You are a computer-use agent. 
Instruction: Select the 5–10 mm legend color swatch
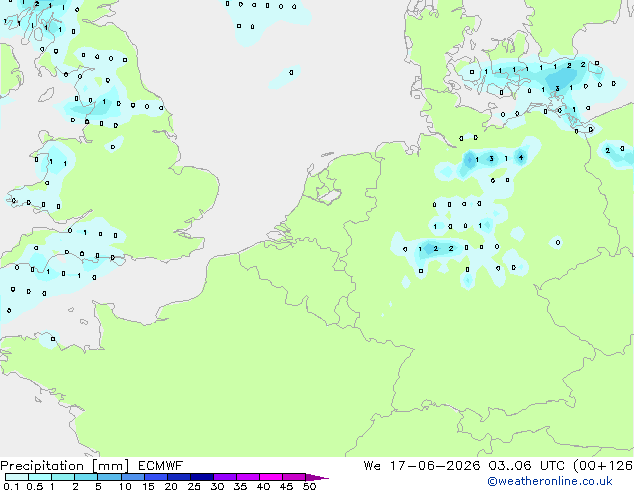coord(109,477)
